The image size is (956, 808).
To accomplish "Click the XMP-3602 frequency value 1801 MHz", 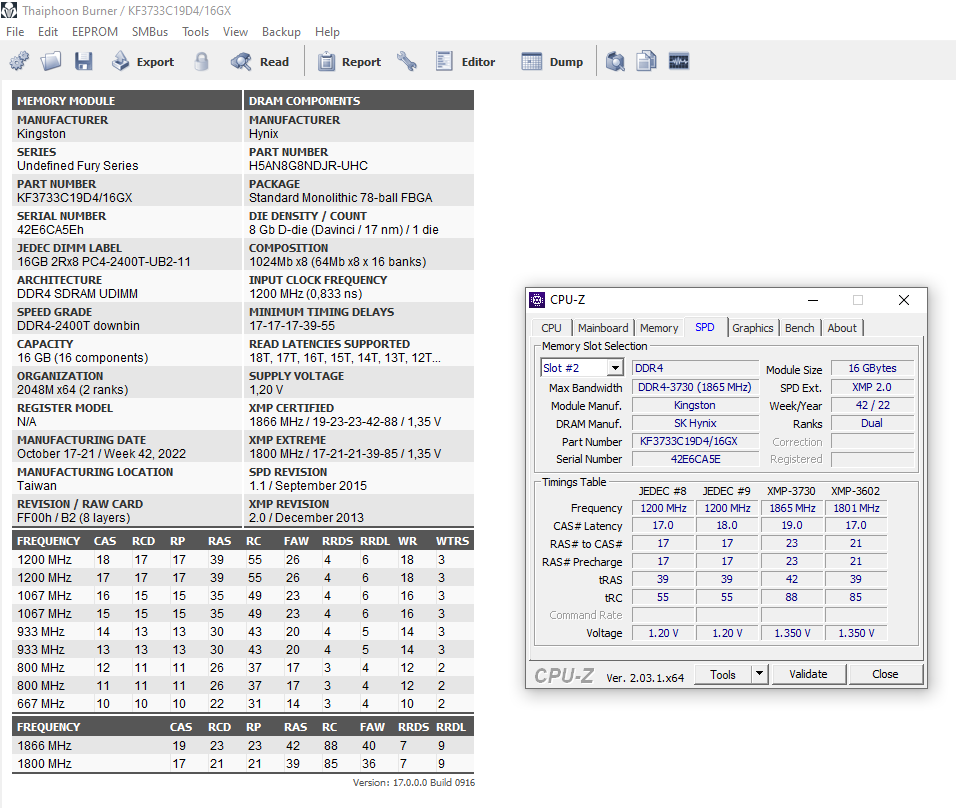I will click(856, 508).
